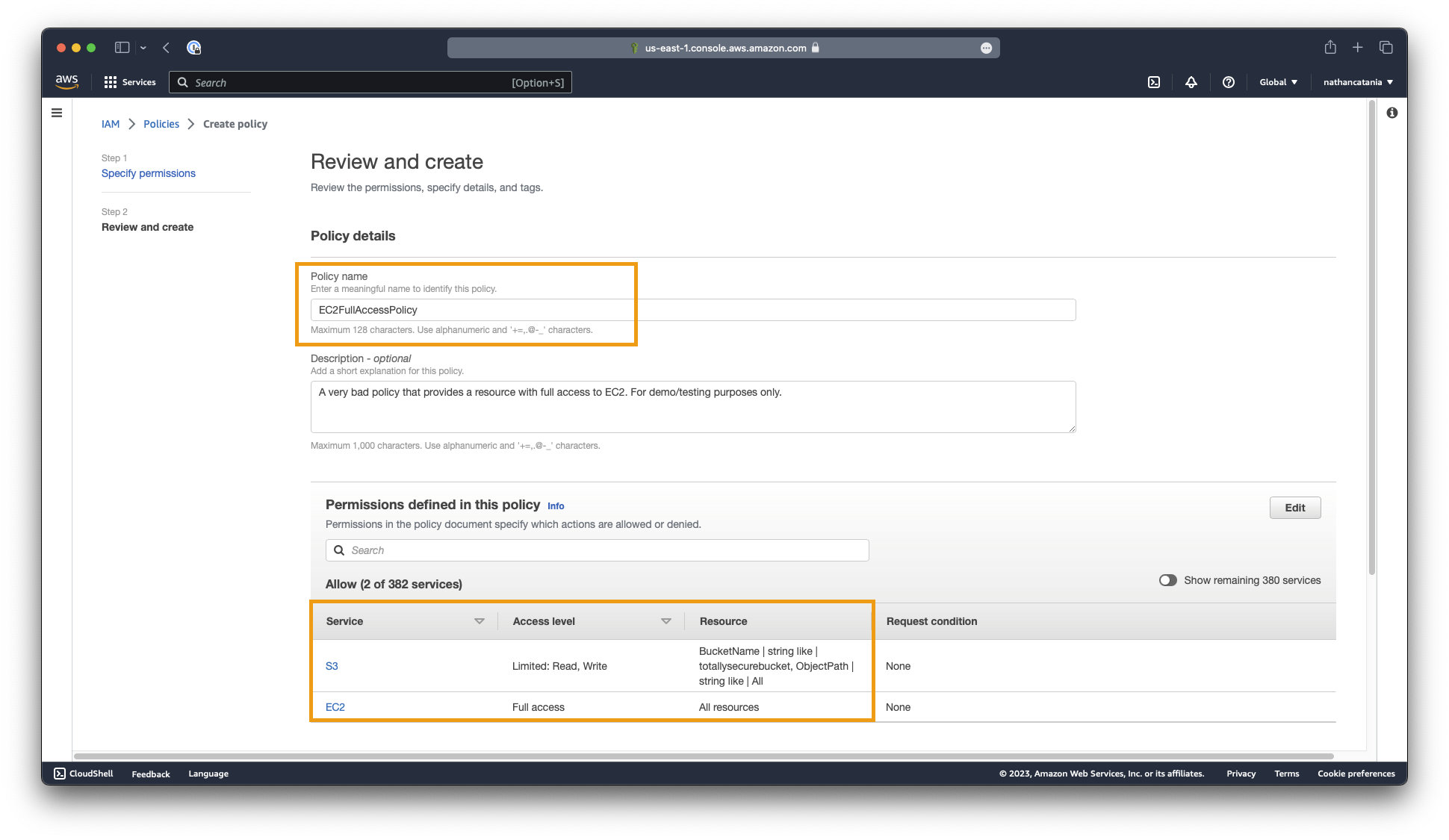1449x840 pixels.
Task: Open the help question mark menu
Action: point(1229,82)
